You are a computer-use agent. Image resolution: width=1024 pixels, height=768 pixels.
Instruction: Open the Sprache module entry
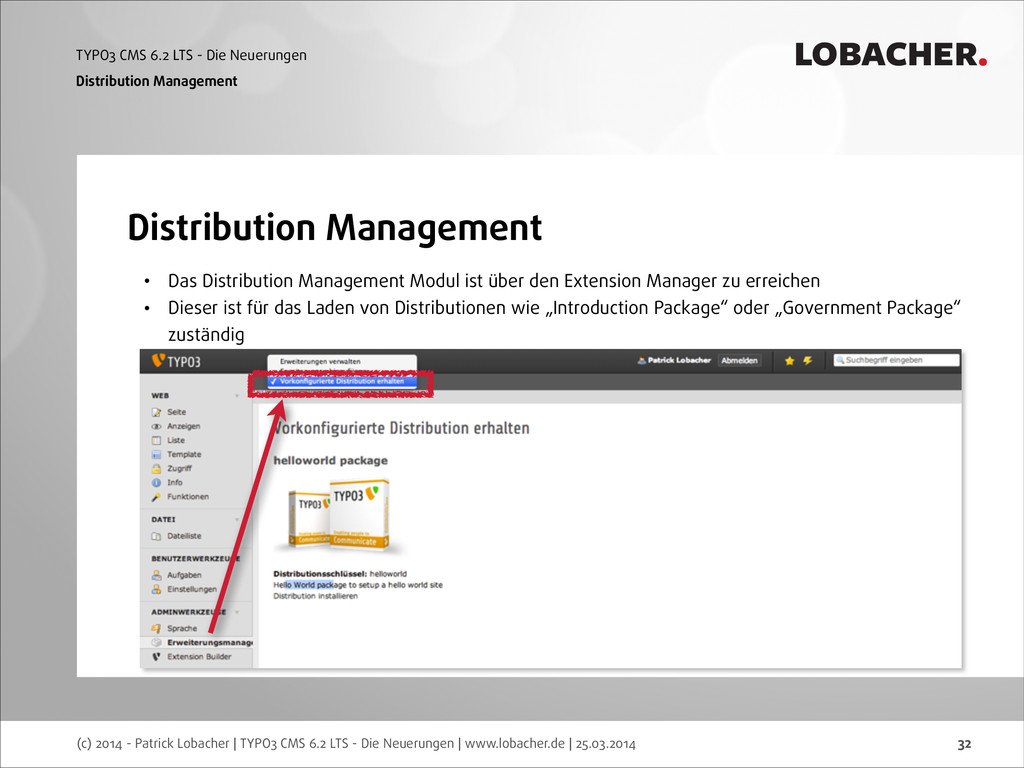pos(182,628)
